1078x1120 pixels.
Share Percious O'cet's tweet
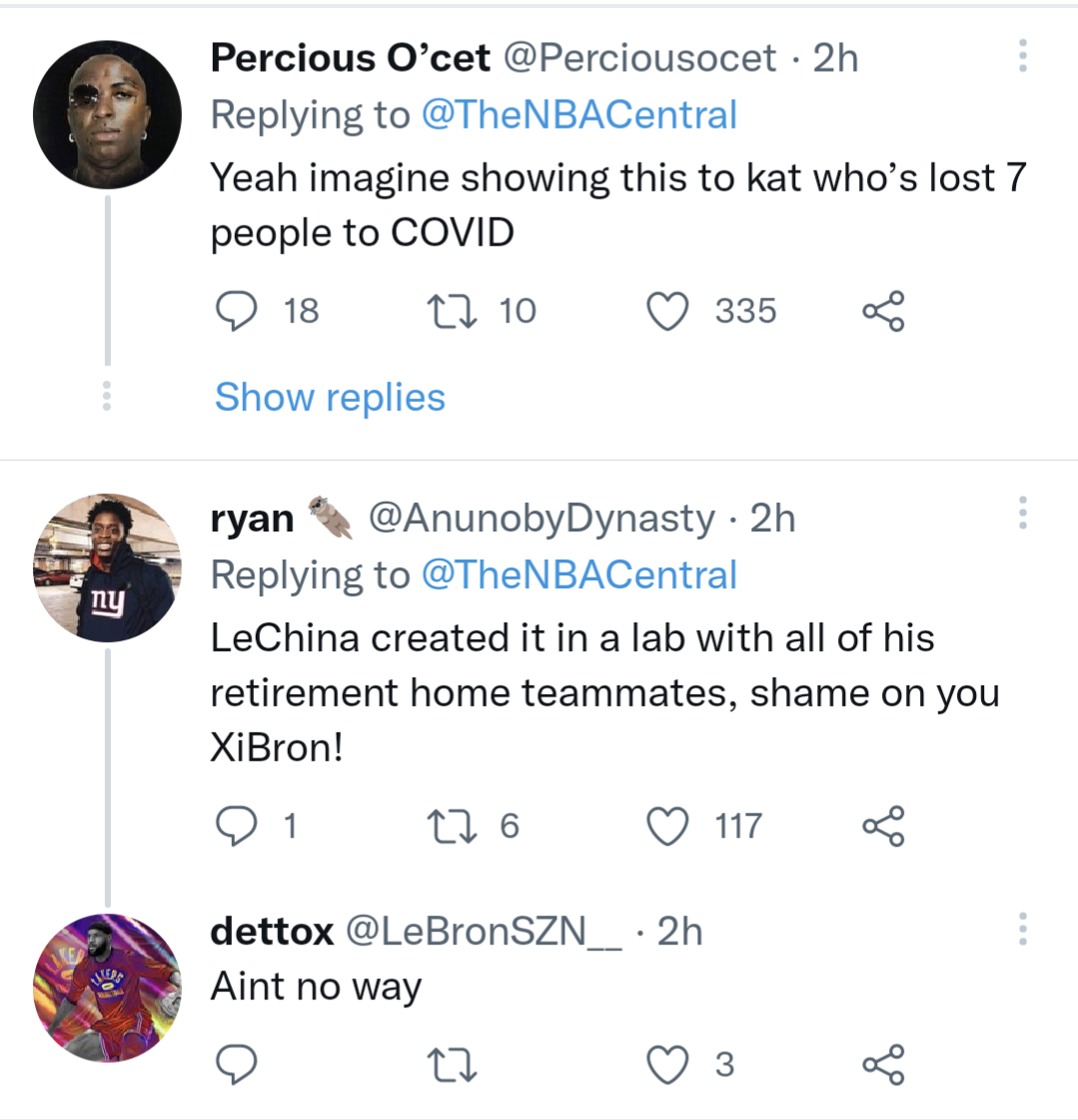point(883,311)
